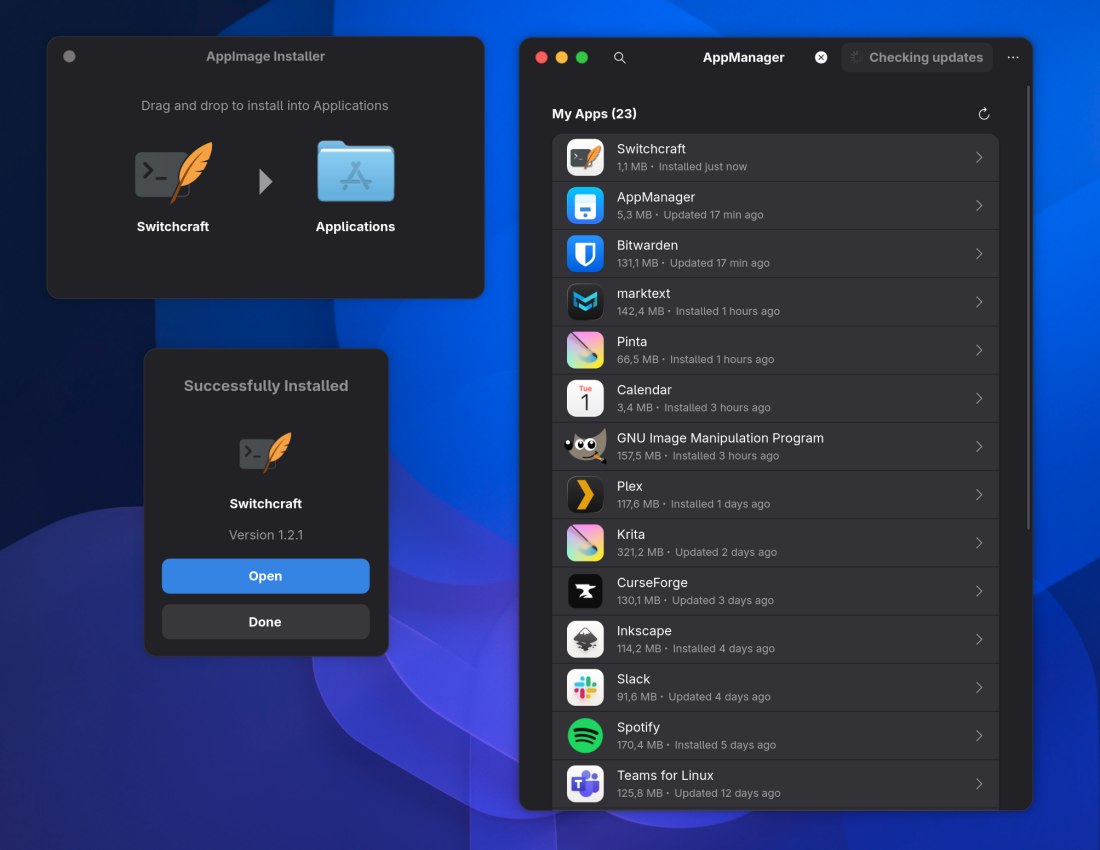Click the GIMP mascot icon

(585, 446)
